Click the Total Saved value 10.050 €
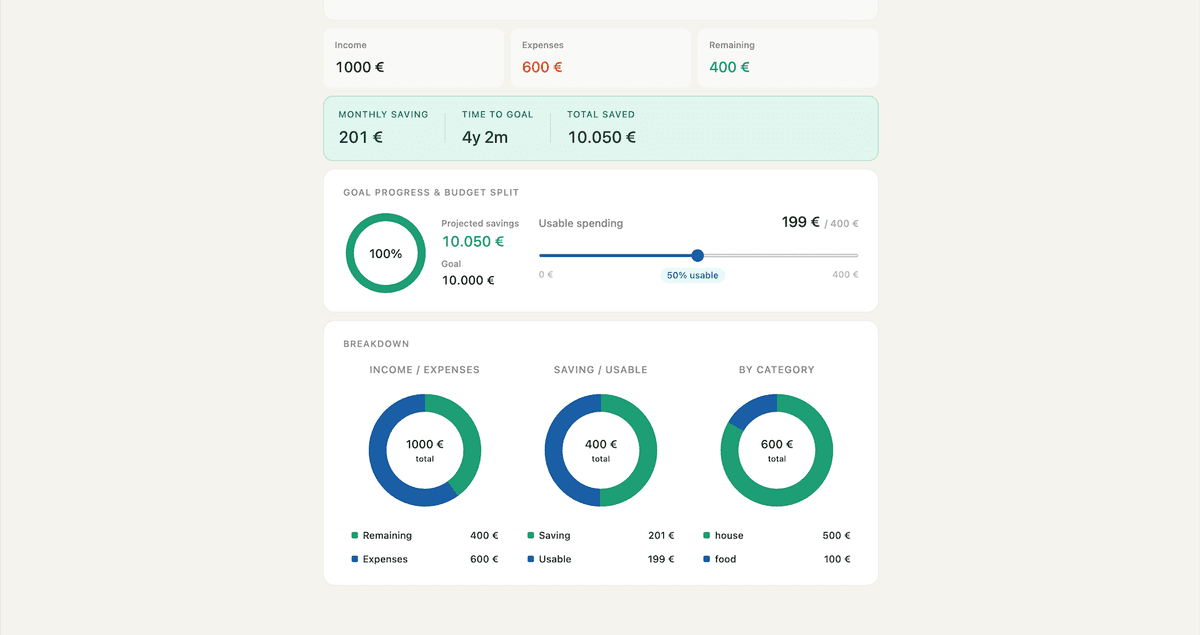Image resolution: width=1200 pixels, height=635 pixels. 602,137
